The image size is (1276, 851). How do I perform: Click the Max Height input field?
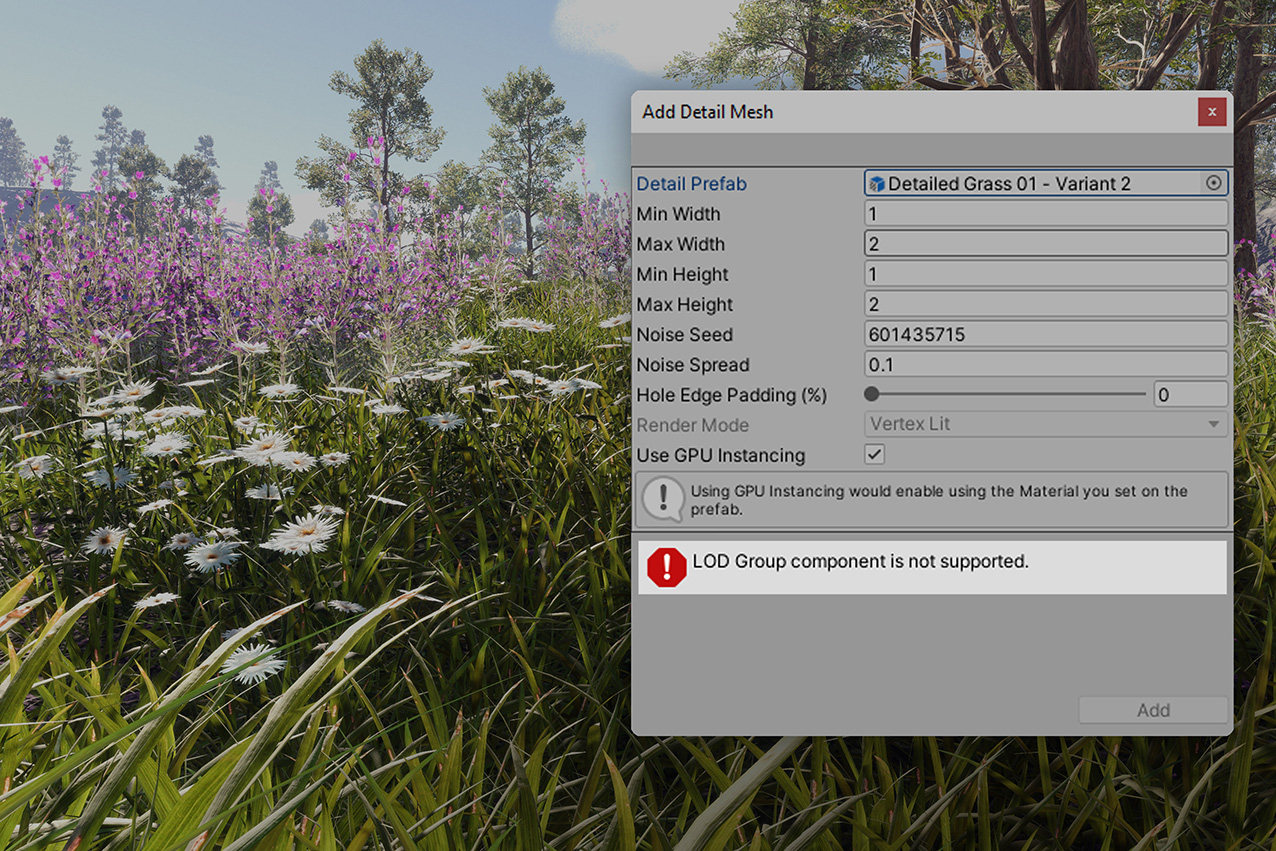point(1045,304)
